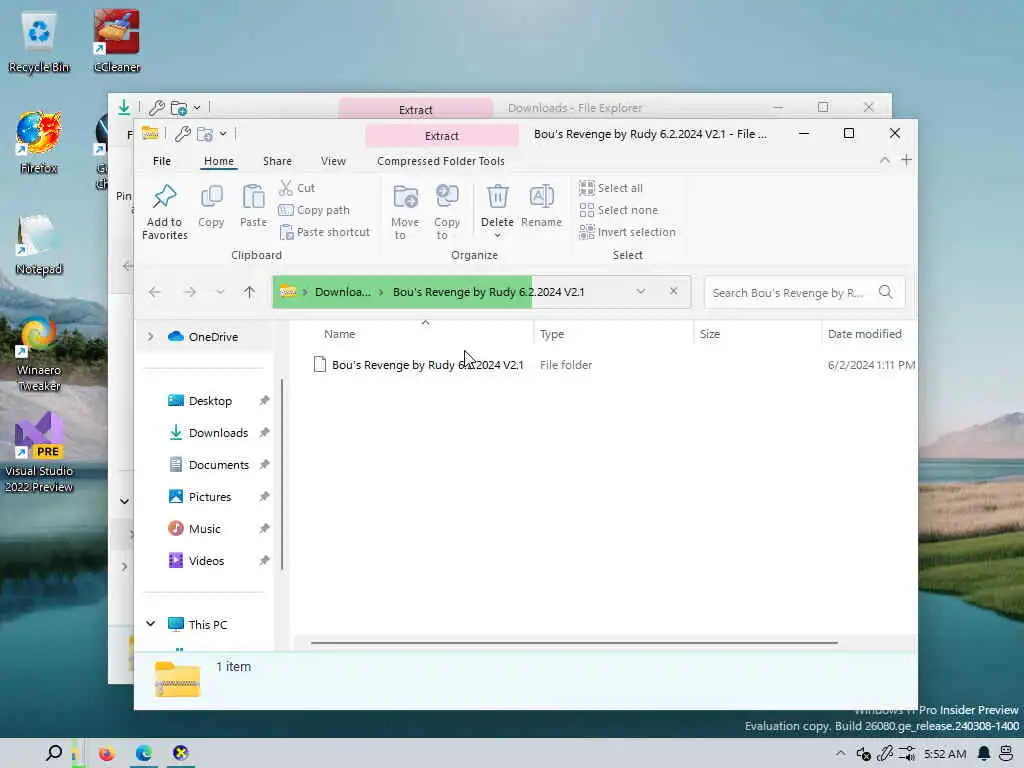Click the Back navigation arrow
This screenshot has width=1024, height=768.
[155, 292]
